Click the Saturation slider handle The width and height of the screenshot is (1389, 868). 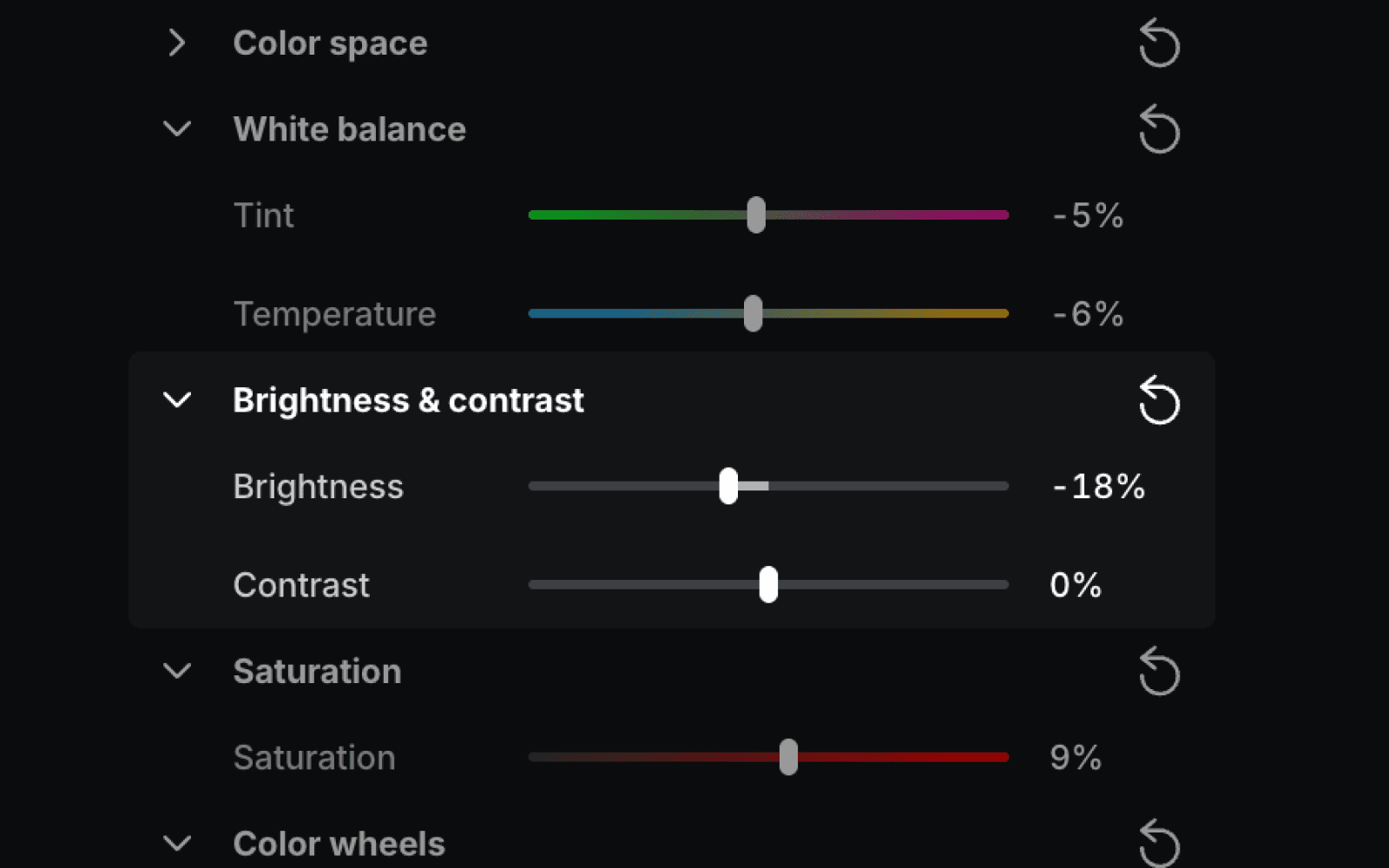(x=788, y=757)
